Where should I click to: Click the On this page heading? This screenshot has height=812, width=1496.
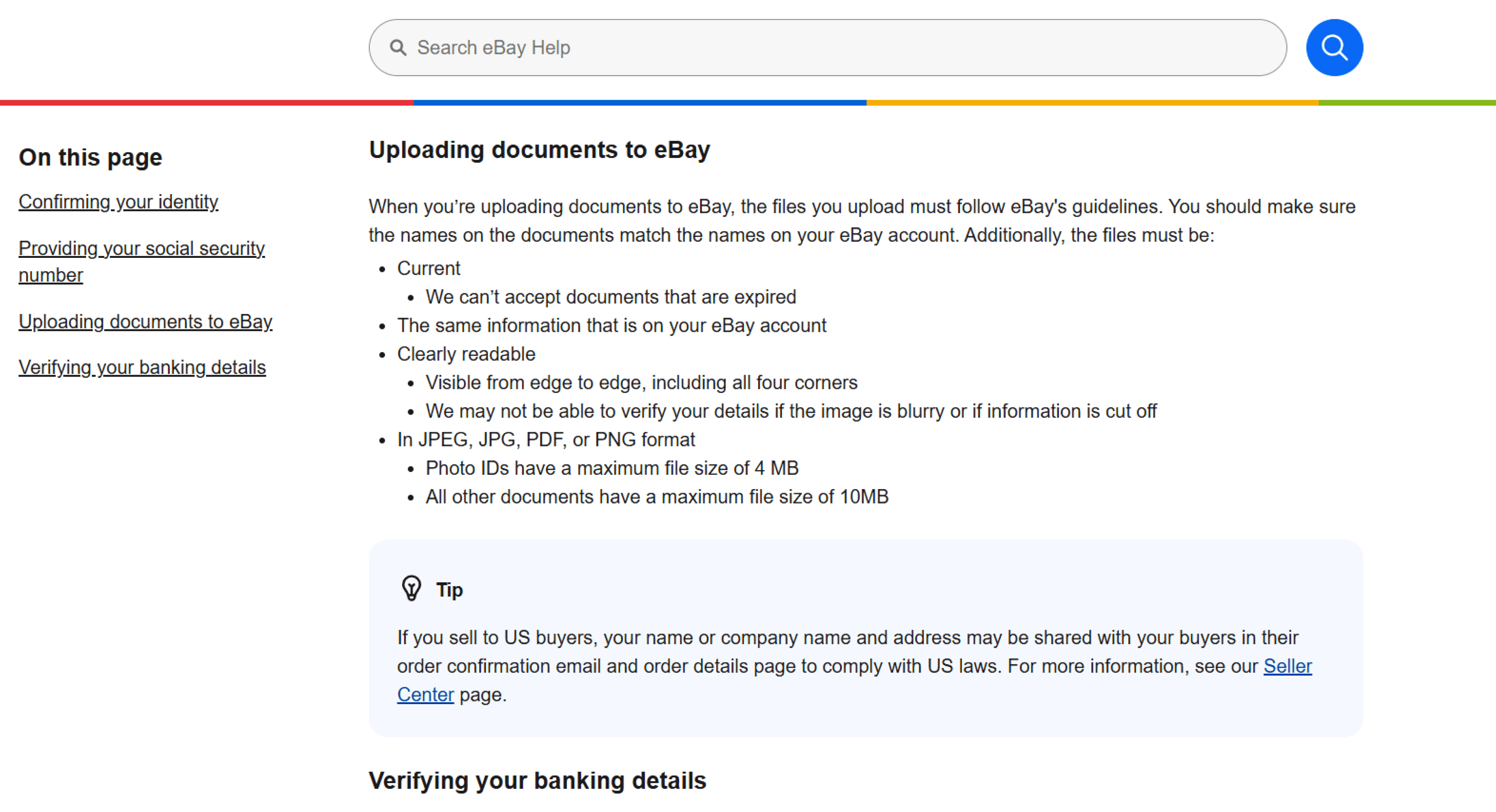click(91, 157)
